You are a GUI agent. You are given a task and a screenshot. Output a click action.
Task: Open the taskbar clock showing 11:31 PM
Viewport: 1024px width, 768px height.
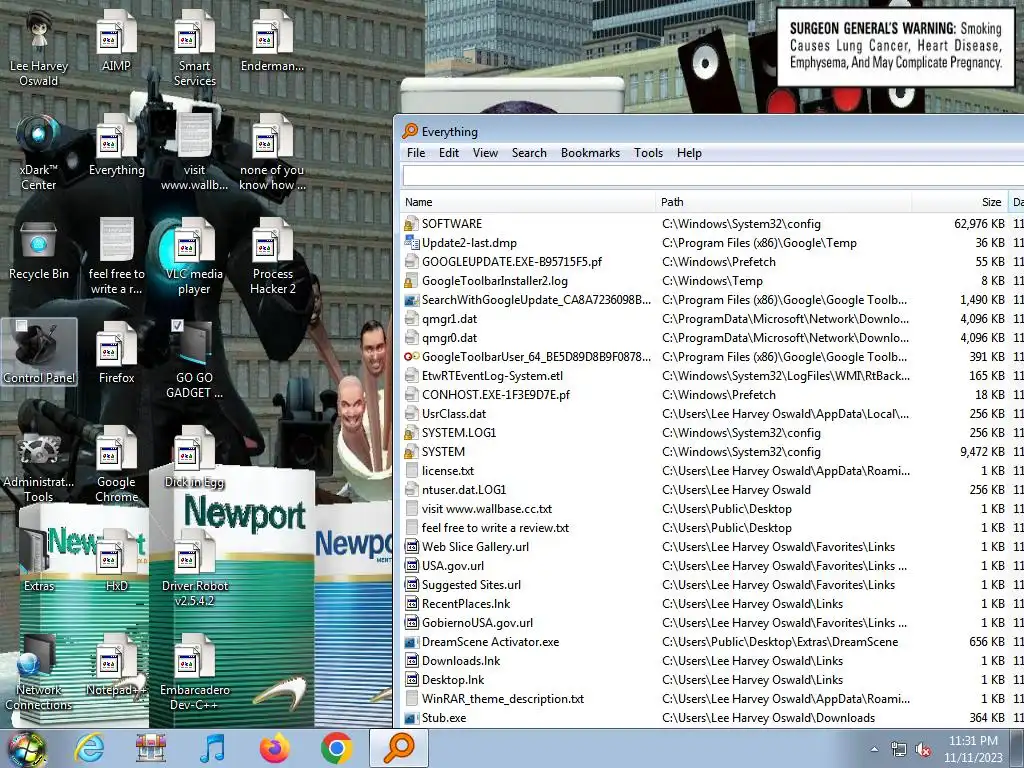(973, 749)
